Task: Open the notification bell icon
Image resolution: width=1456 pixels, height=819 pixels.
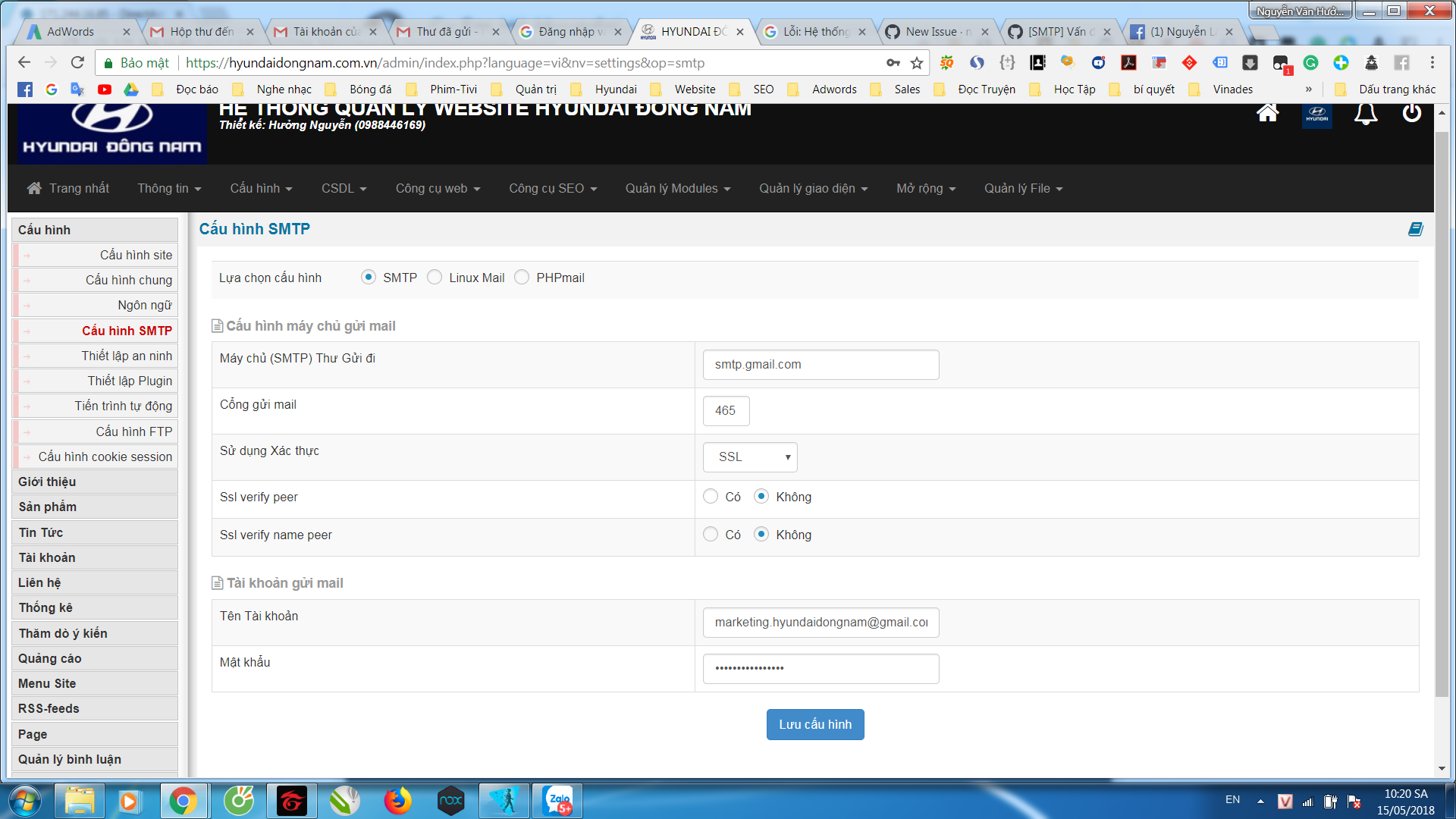Action: pyautogui.click(x=1366, y=114)
